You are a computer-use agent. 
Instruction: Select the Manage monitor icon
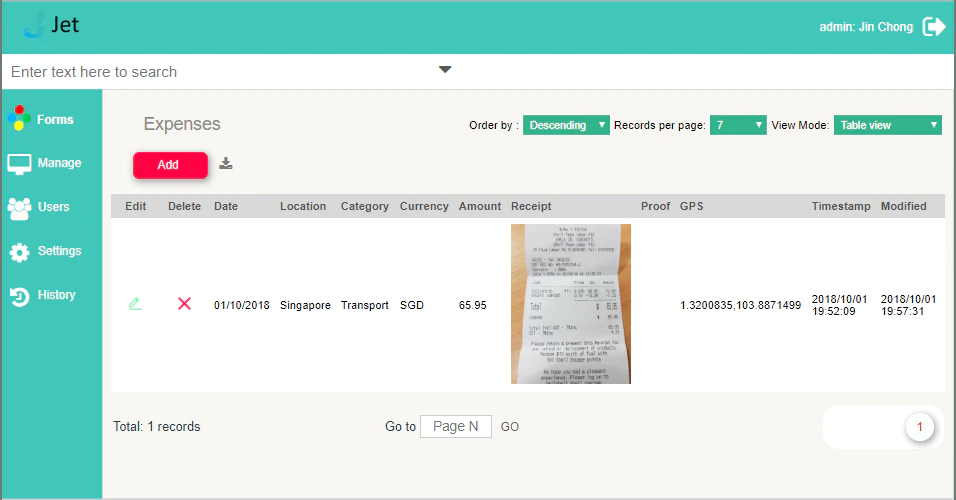19,163
